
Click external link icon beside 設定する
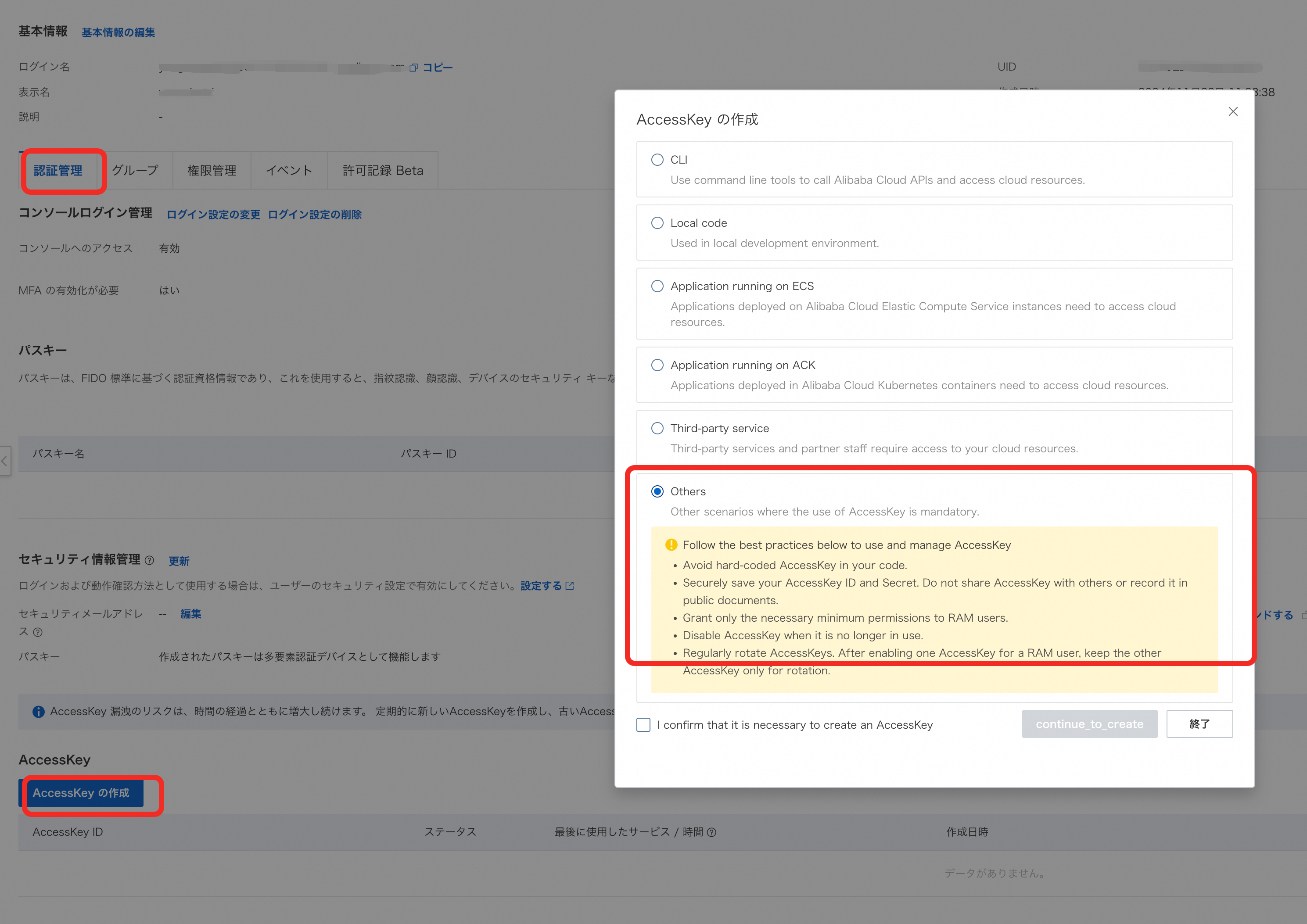pyautogui.click(x=570, y=585)
